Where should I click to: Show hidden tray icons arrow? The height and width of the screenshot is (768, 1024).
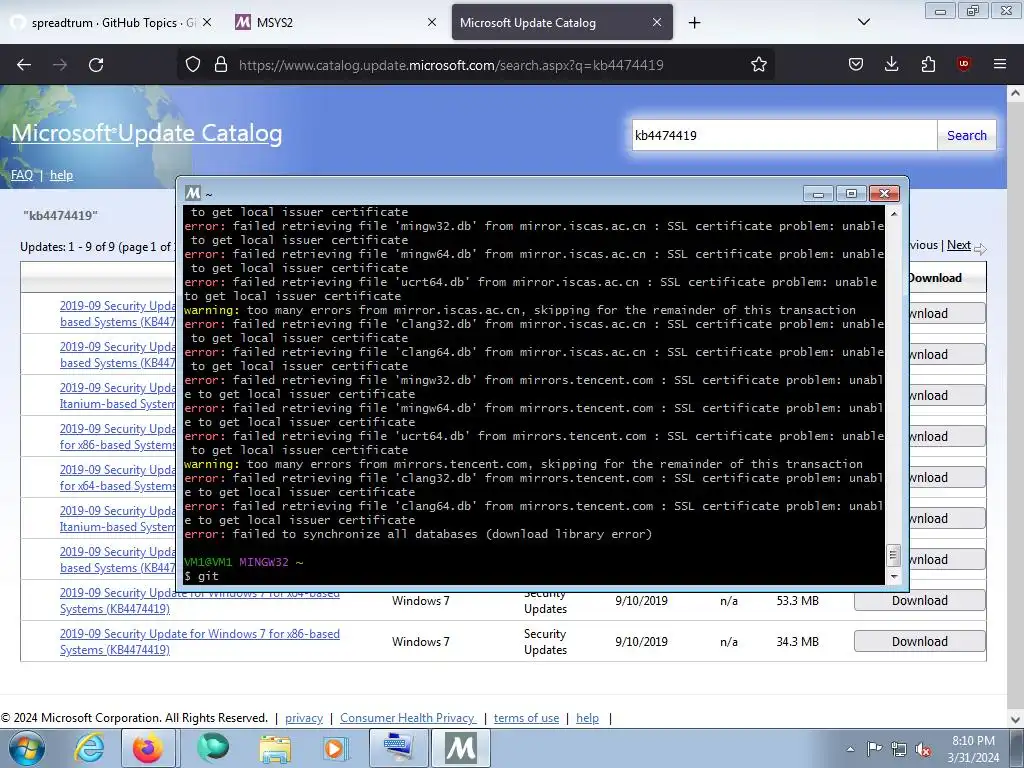click(x=850, y=749)
